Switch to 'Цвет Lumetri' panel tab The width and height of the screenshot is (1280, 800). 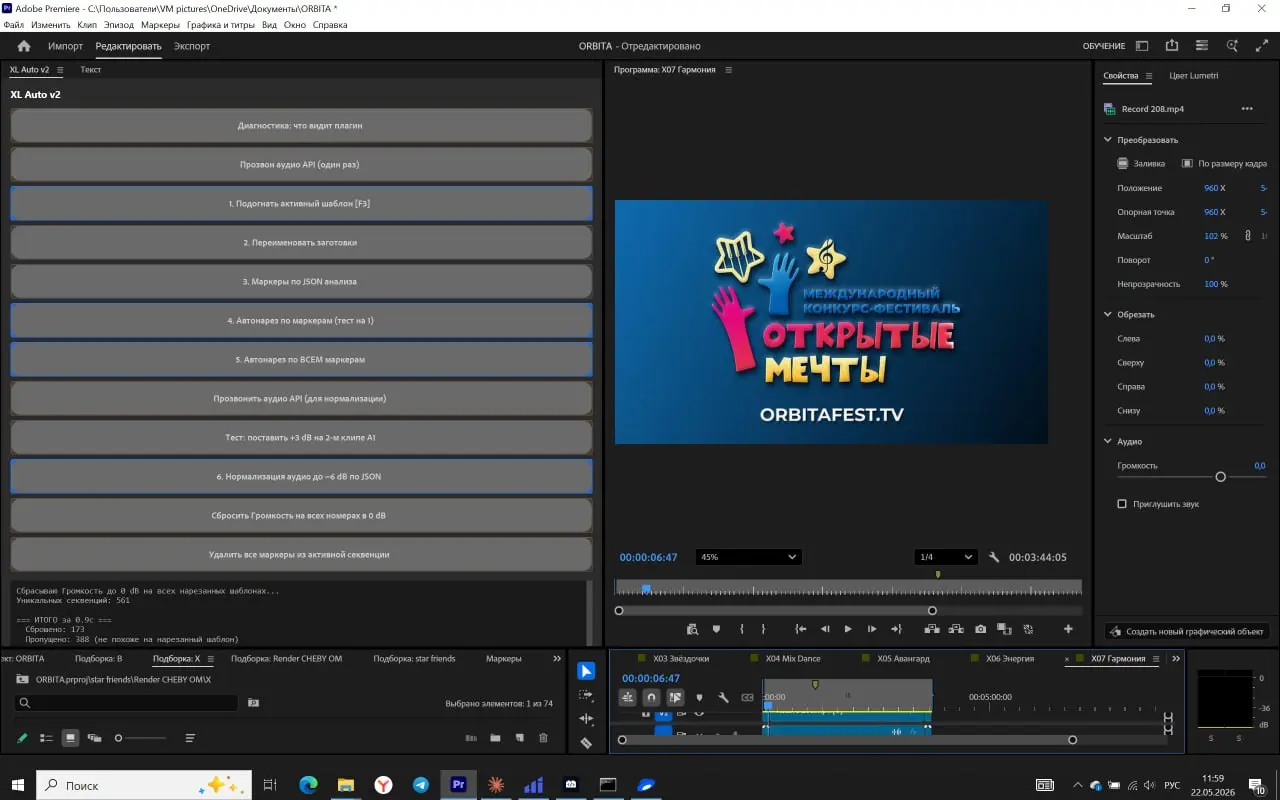pyautogui.click(x=1194, y=76)
